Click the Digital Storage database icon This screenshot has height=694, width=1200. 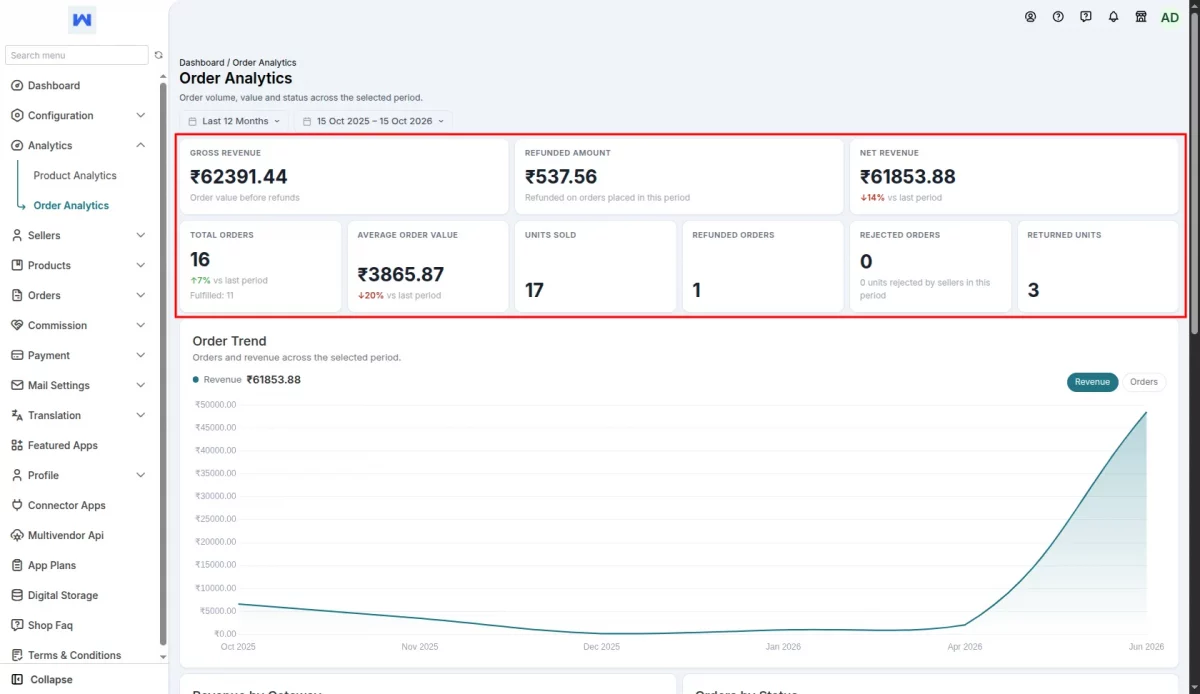(17, 596)
